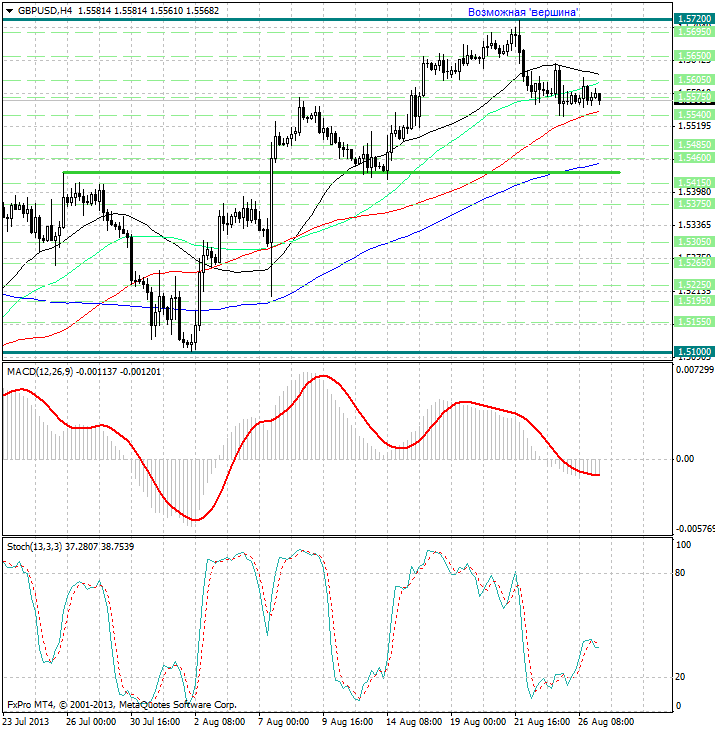This screenshot has width=715, height=730.
Task: Click the 30 Jul 16:00 time label
Action: 155,721
